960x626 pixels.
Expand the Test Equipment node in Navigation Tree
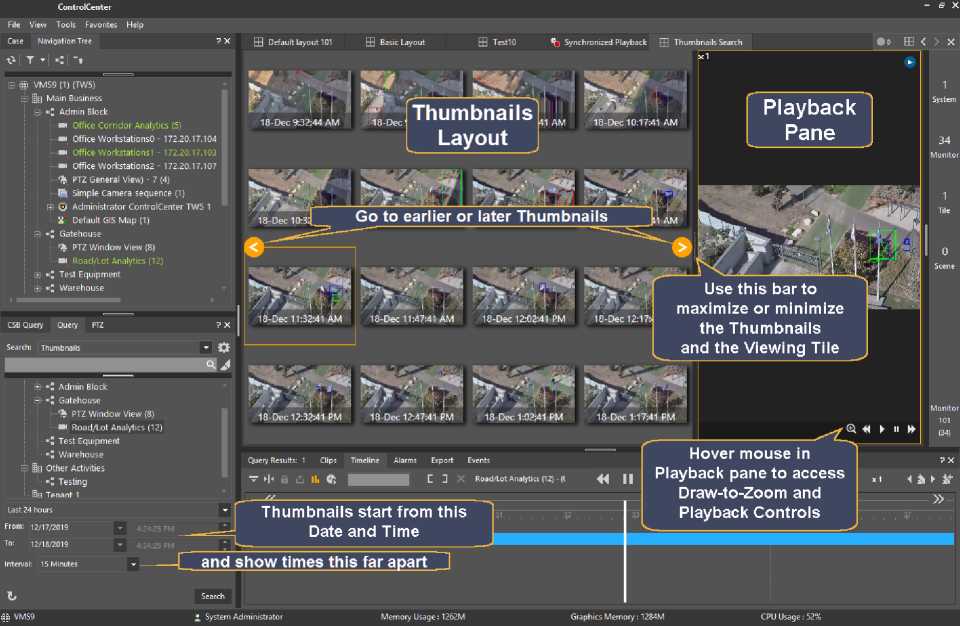[x=37, y=275]
